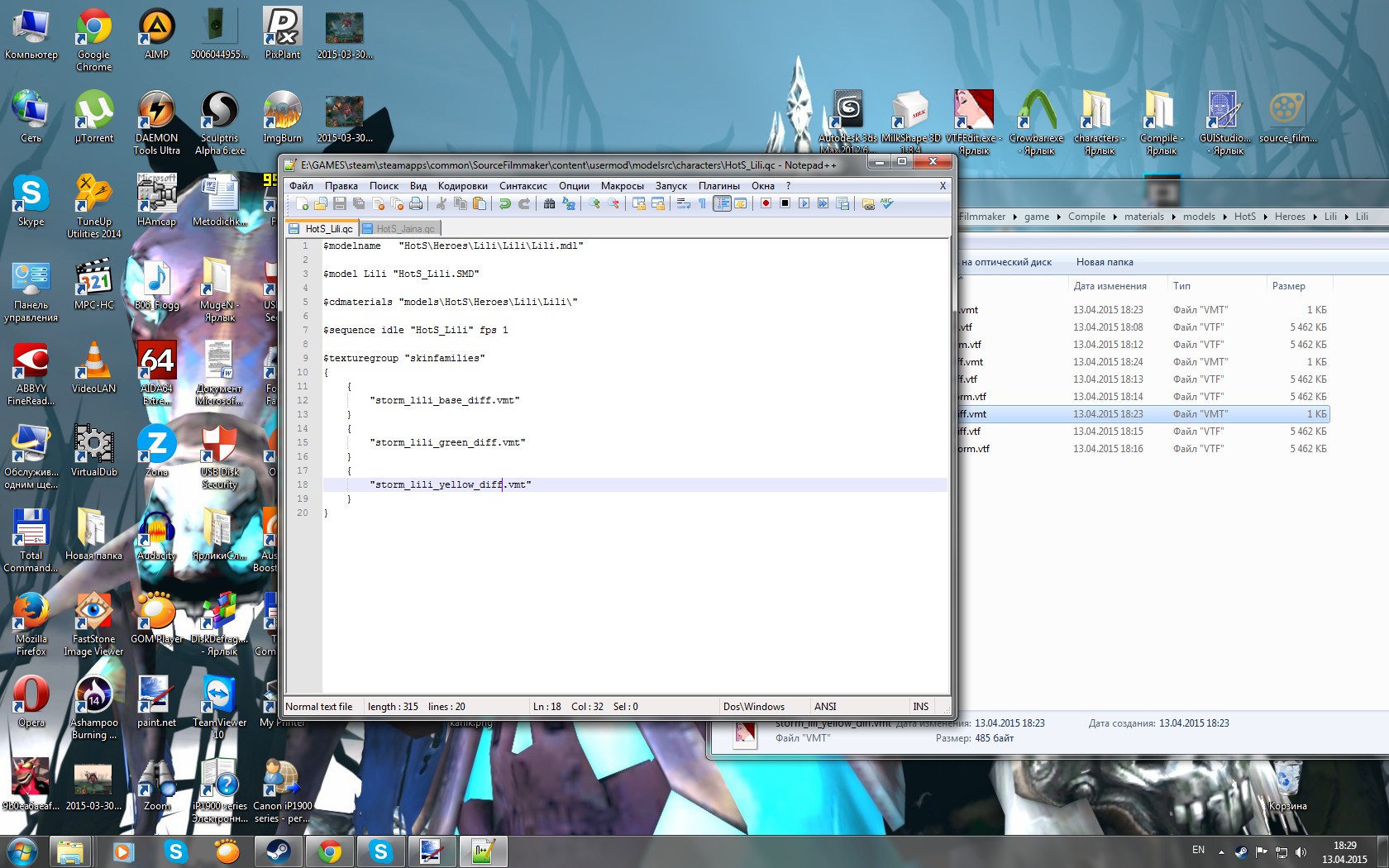Open the Макросы menu
Image resolution: width=1389 pixels, height=868 pixels.
point(623,186)
